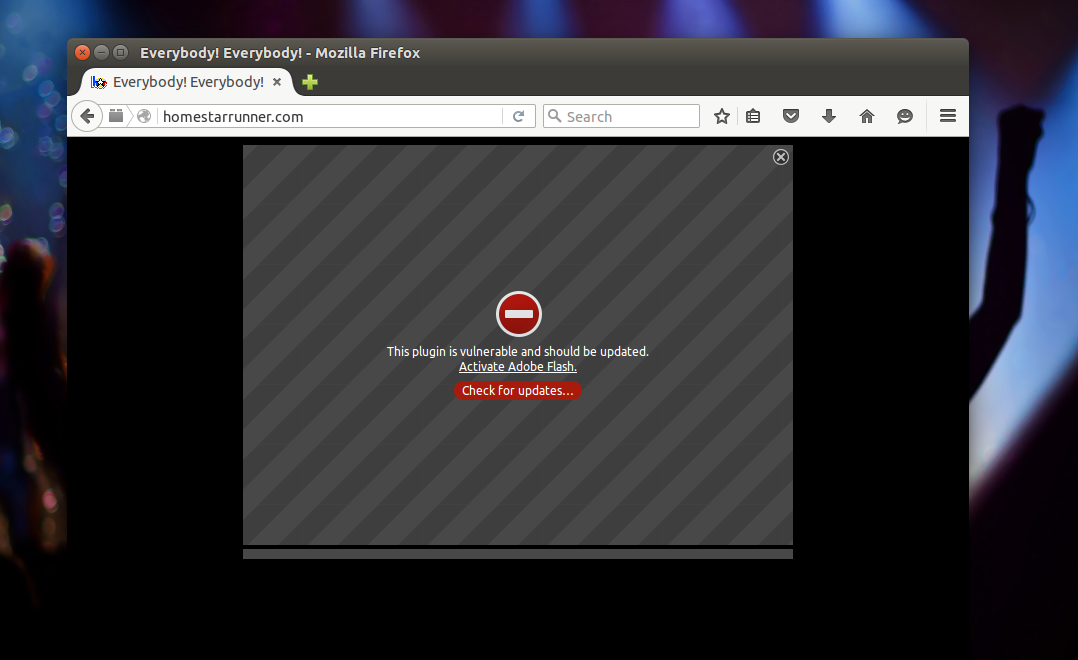Select the Everybody! Everybody! tab
1078x660 pixels.
188,82
